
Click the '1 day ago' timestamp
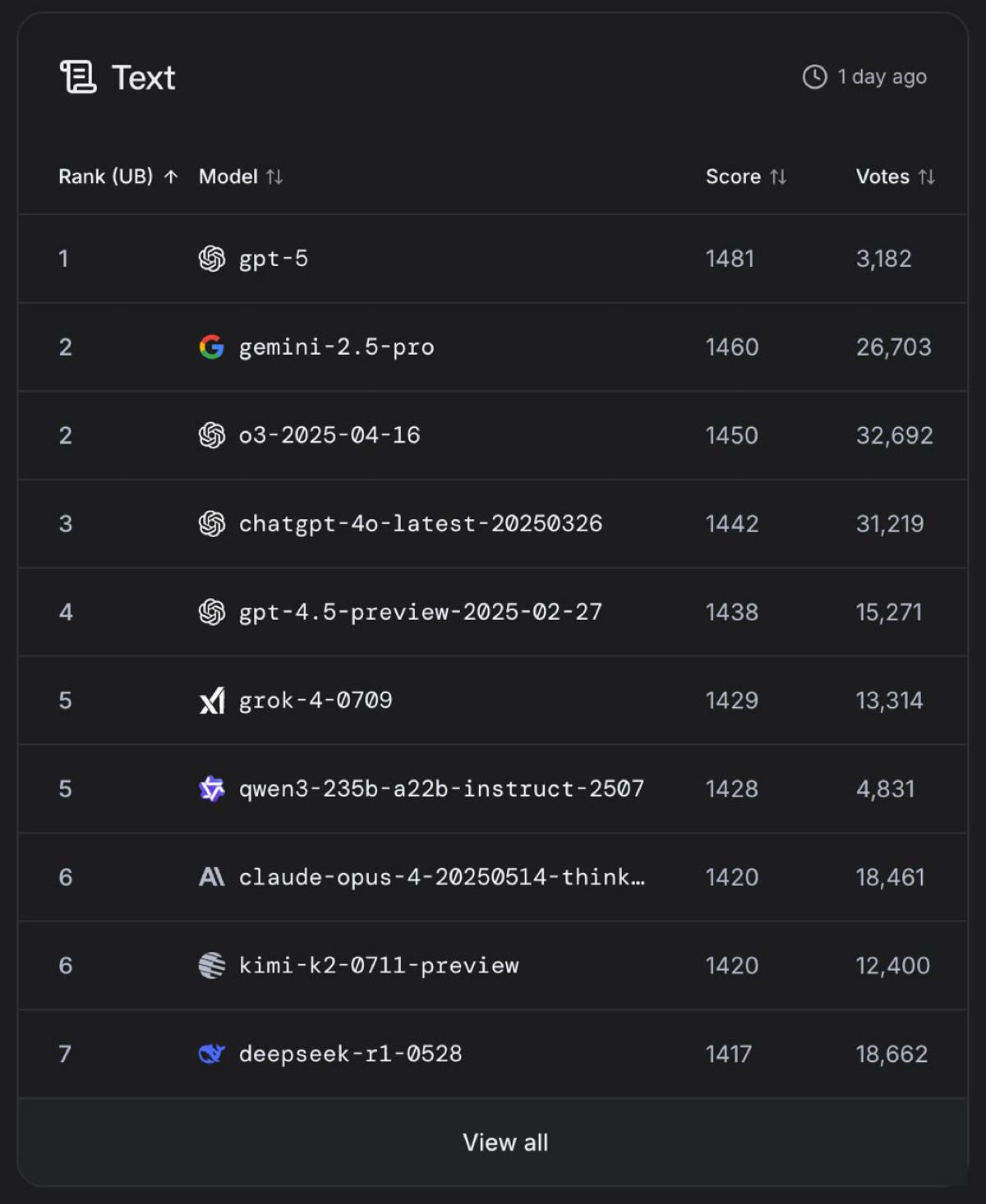click(x=882, y=77)
